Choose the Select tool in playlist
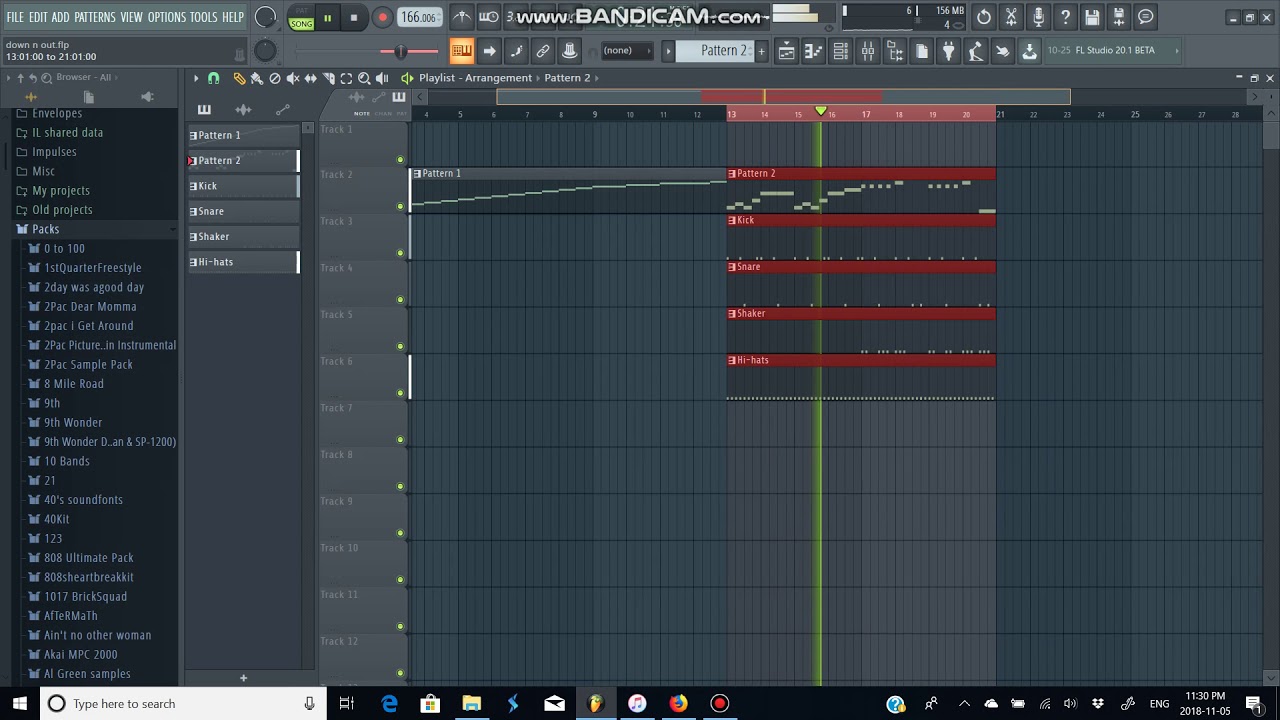This screenshot has height=720, width=1280. [346, 78]
